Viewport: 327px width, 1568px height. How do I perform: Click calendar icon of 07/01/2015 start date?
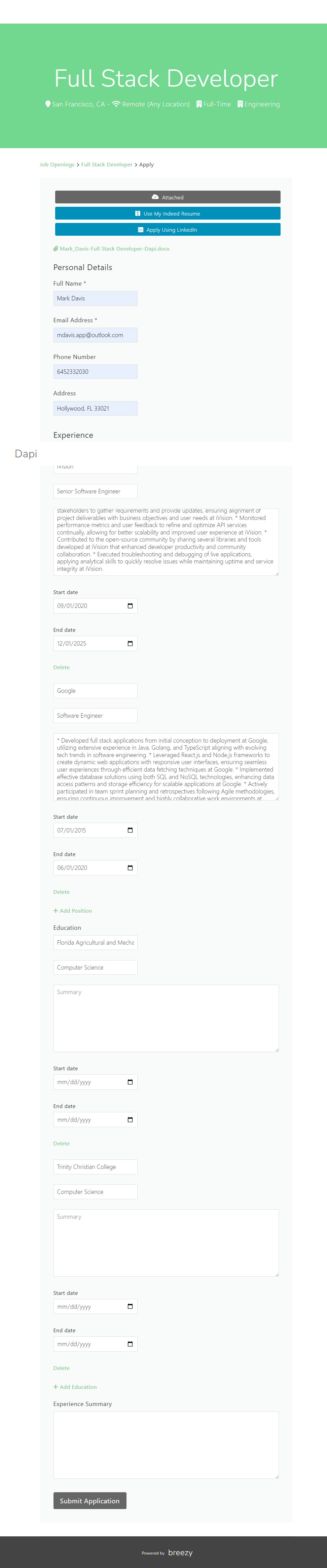point(130,830)
